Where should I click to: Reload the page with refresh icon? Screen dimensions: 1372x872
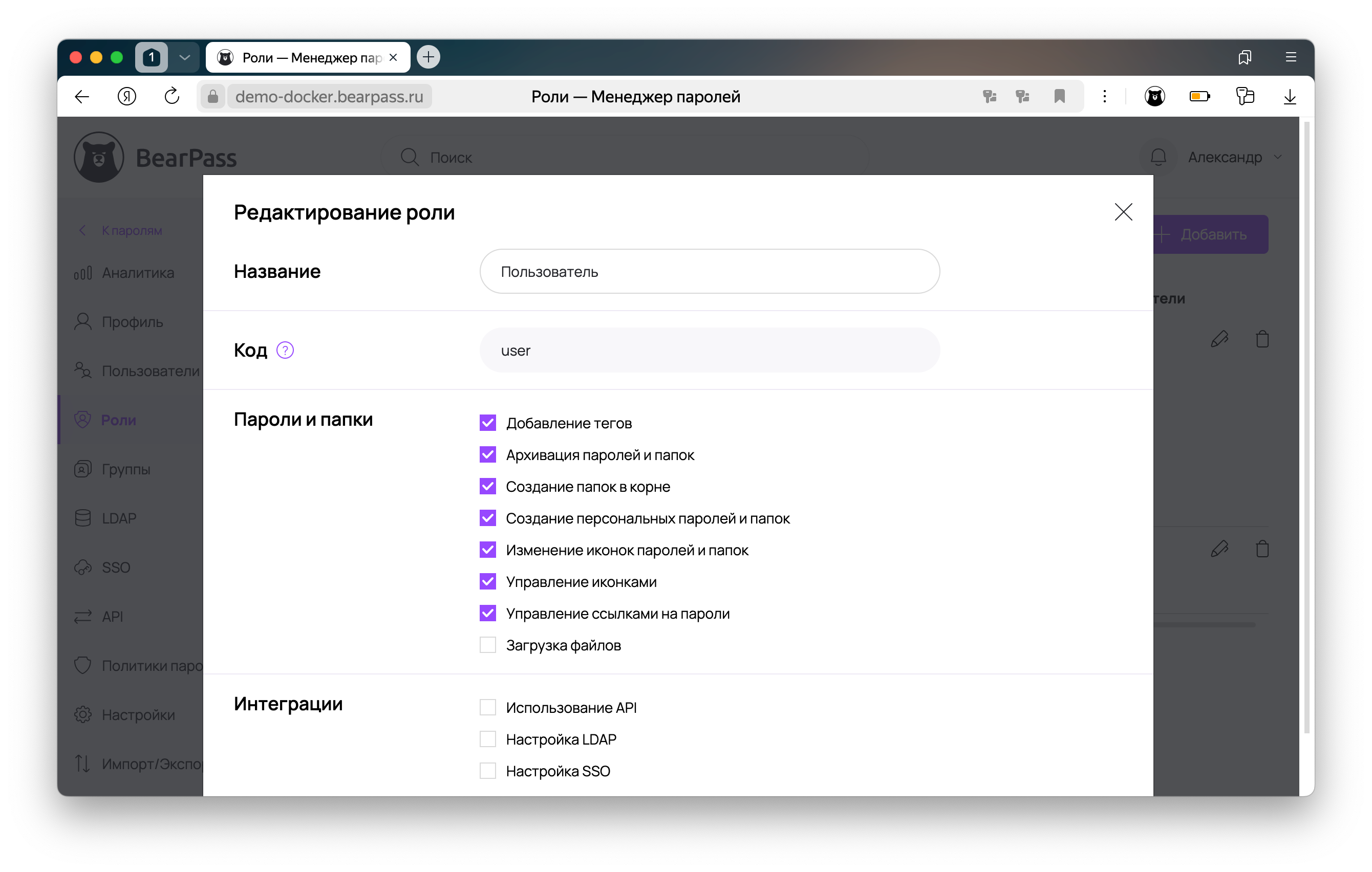coord(171,97)
